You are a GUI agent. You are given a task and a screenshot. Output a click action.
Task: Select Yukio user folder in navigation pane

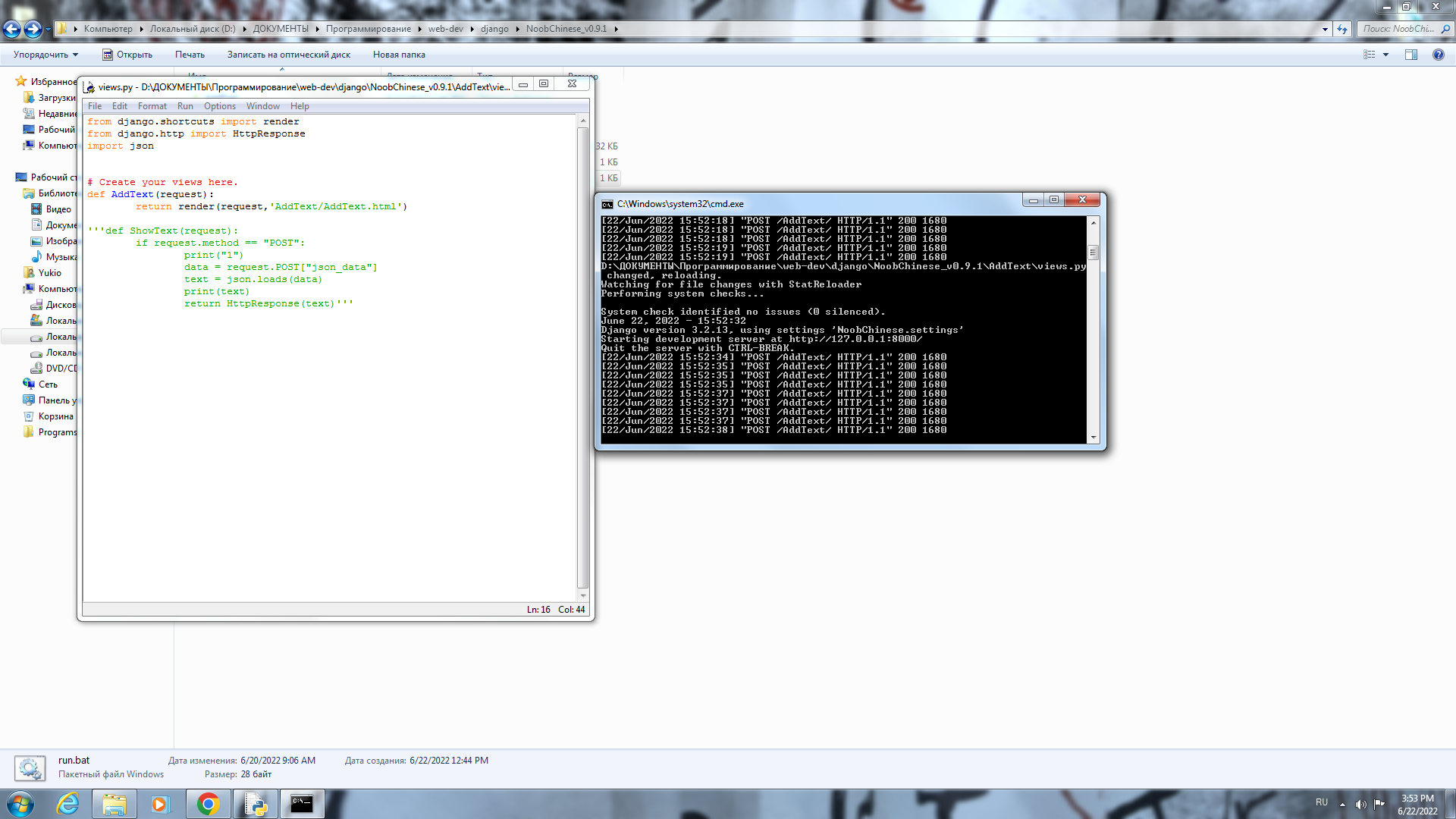43,272
